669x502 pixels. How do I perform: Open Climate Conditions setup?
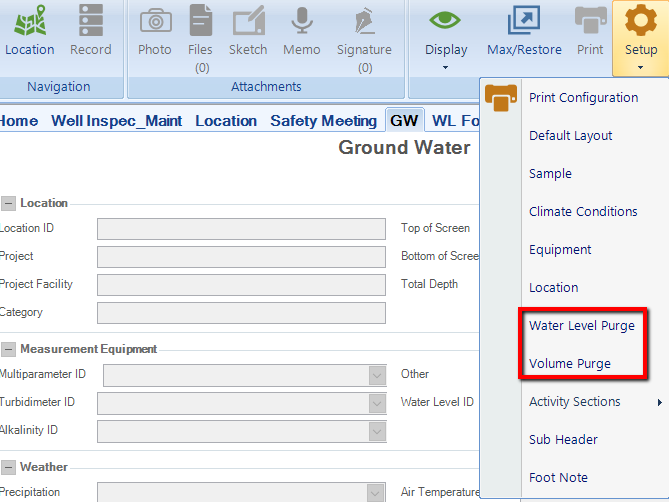[583, 212]
